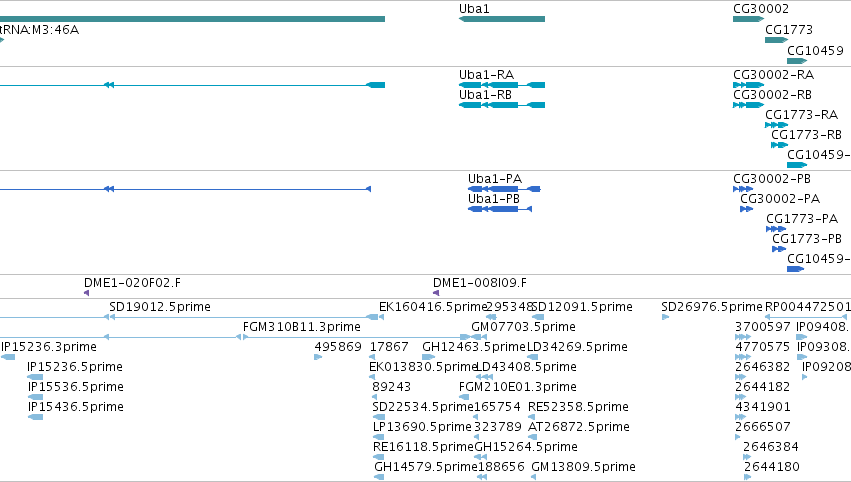
Task: Select the DME1-020F02.F marker arrow
Action: coord(86,293)
